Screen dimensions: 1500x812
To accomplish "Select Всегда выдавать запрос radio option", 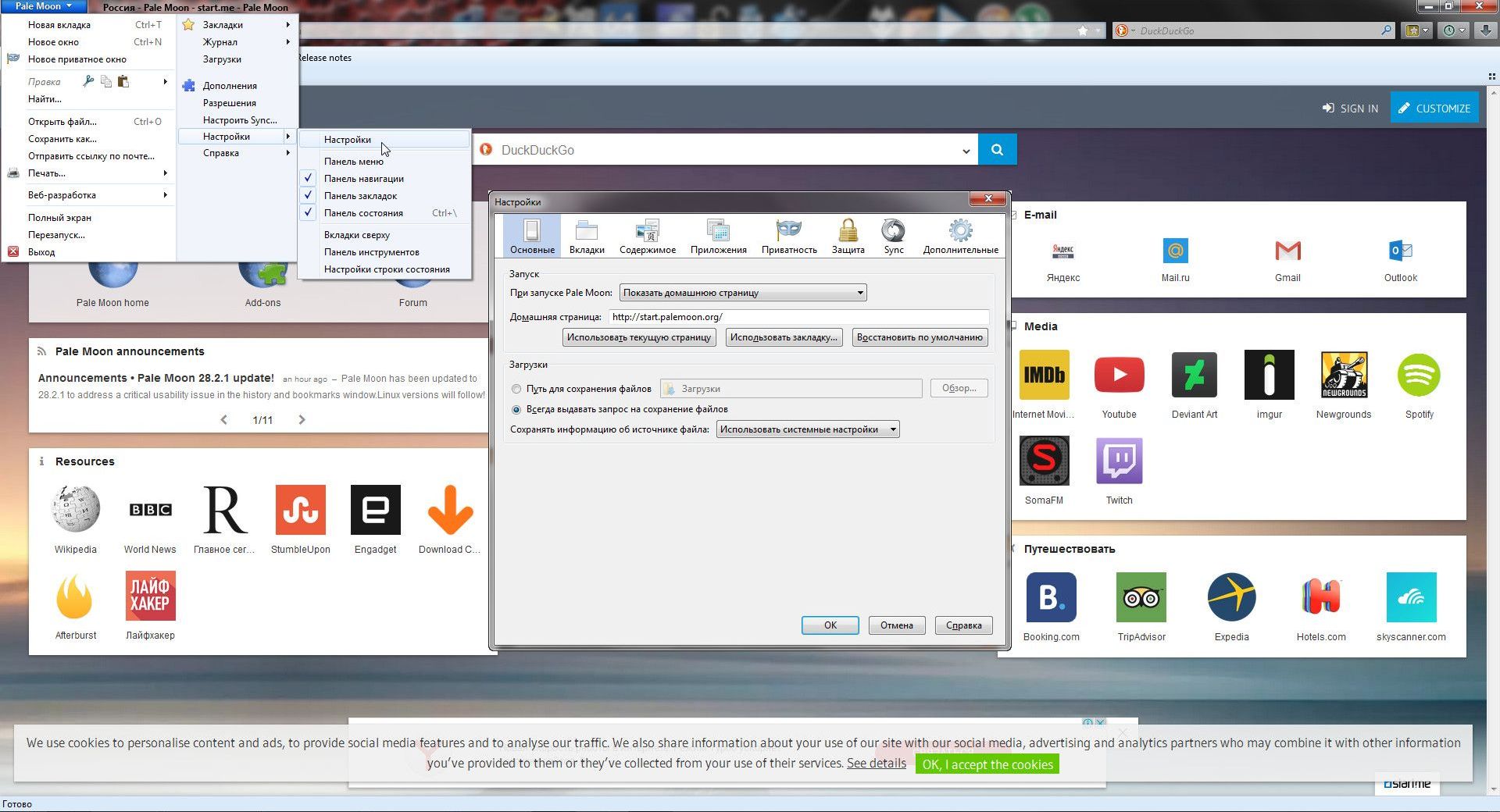I will [516, 409].
